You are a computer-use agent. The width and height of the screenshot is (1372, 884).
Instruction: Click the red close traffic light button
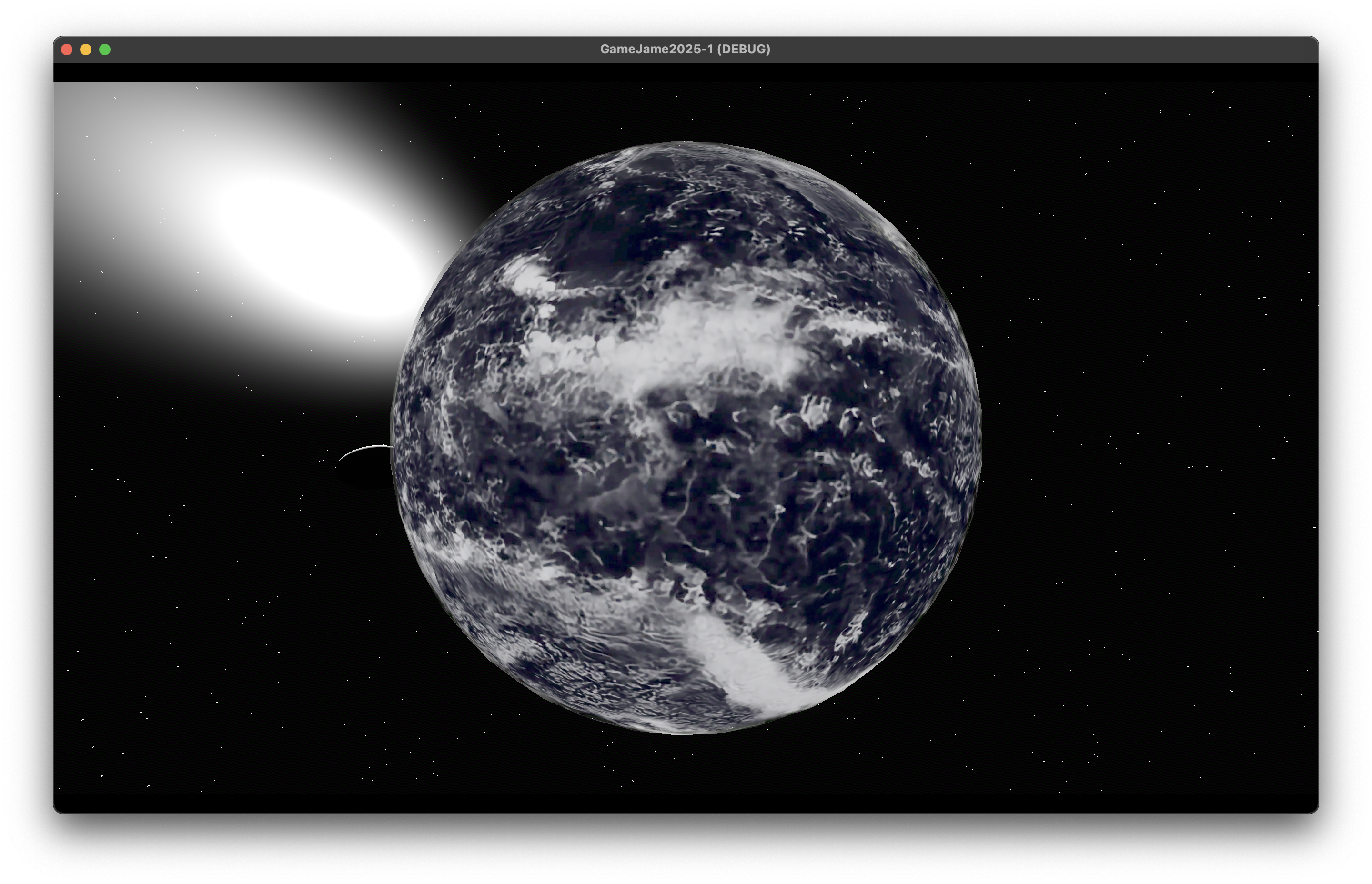pyautogui.click(x=67, y=50)
